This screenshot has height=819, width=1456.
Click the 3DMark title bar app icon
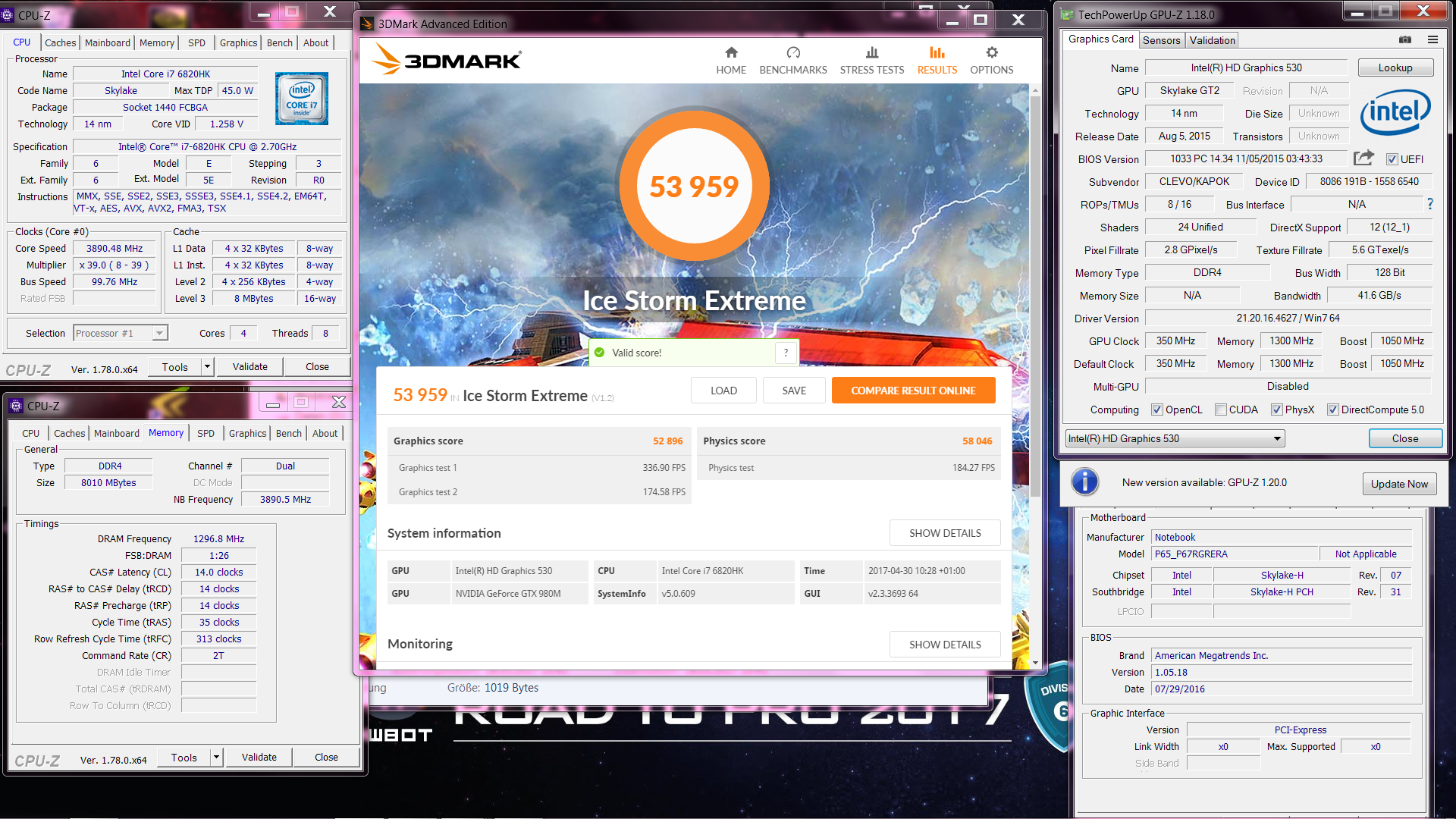coord(367,24)
